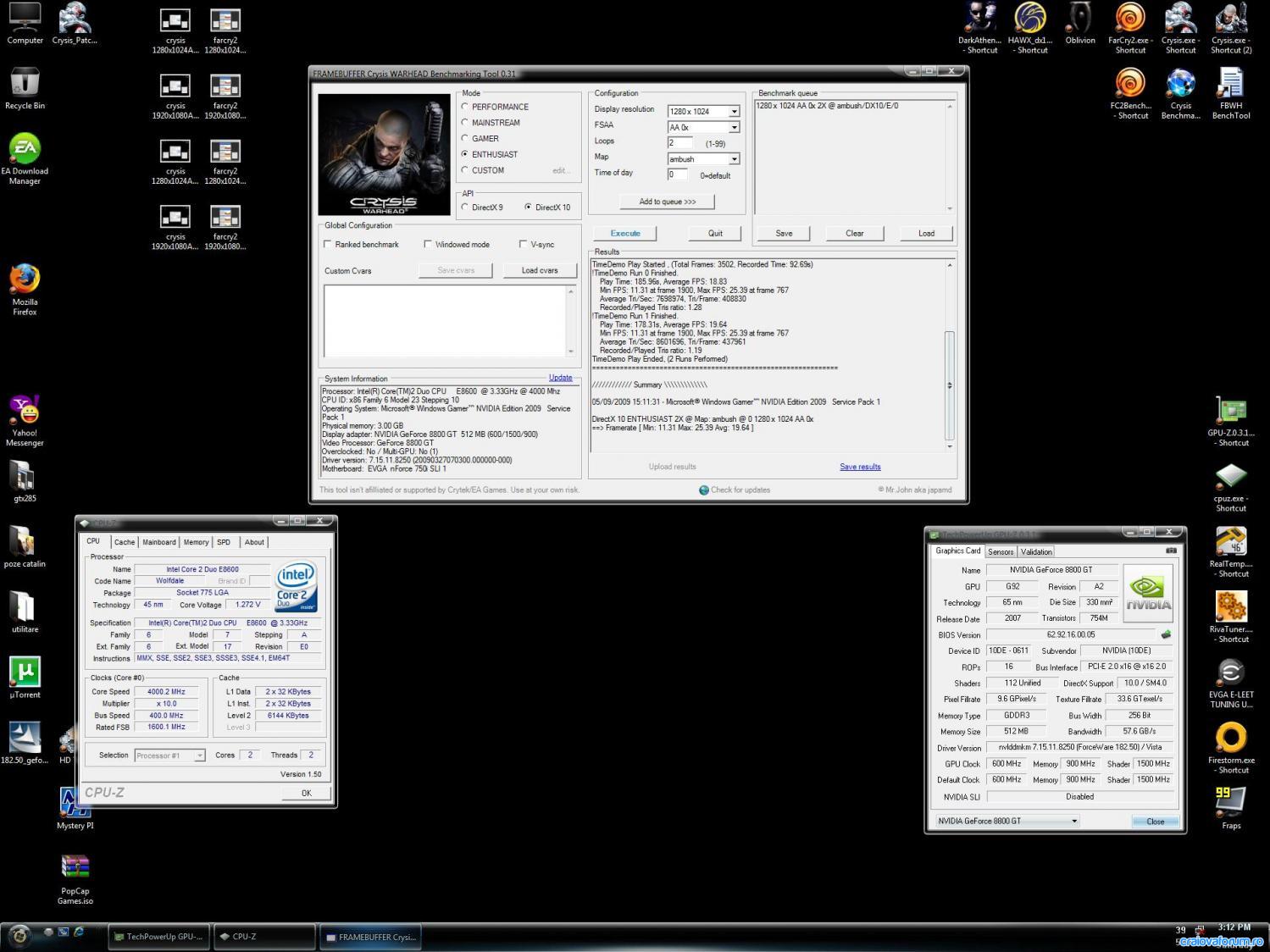Select the GAMER mode radio button
1270x952 pixels.
(464, 138)
